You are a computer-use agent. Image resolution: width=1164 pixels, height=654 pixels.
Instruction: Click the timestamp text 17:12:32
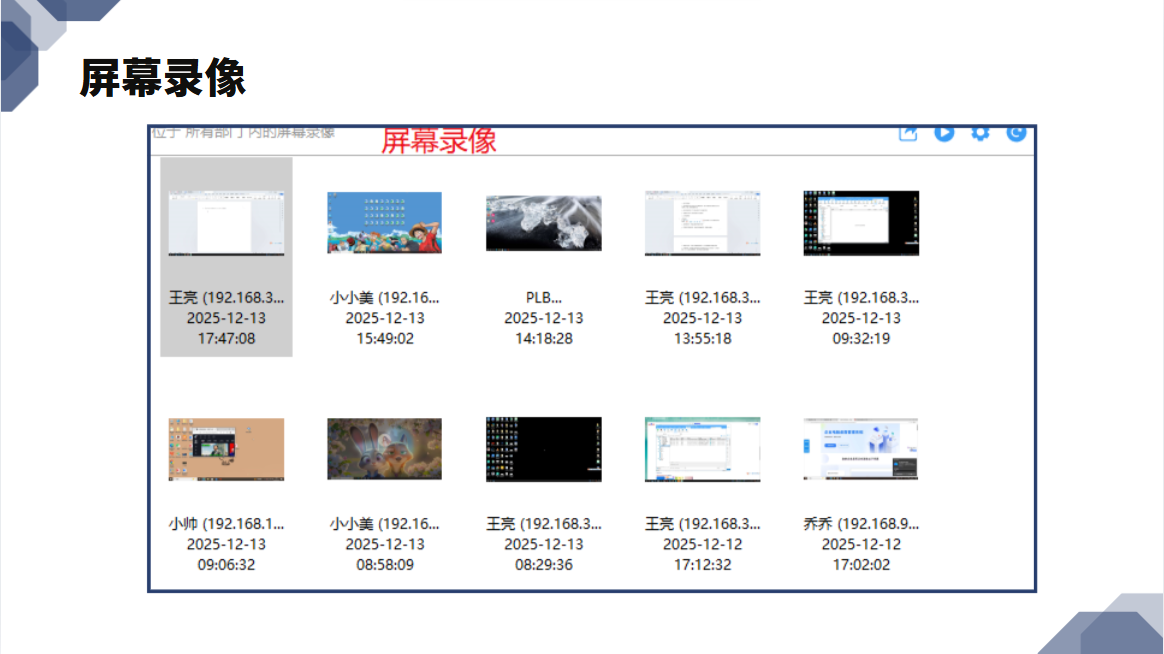click(x=702, y=565)
